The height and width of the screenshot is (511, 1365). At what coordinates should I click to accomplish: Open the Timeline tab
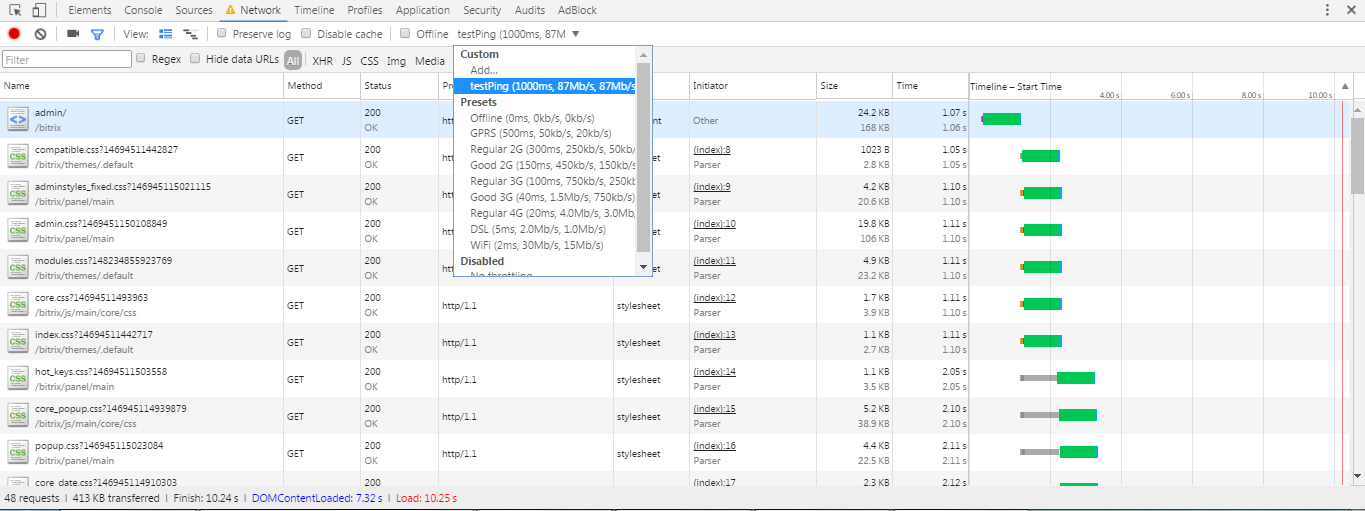coord(314,10)
